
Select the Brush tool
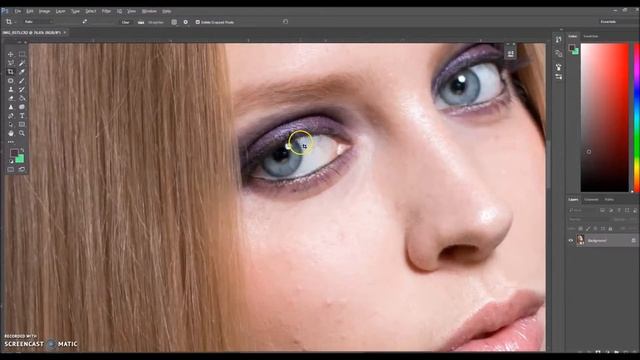coord(22,81)
